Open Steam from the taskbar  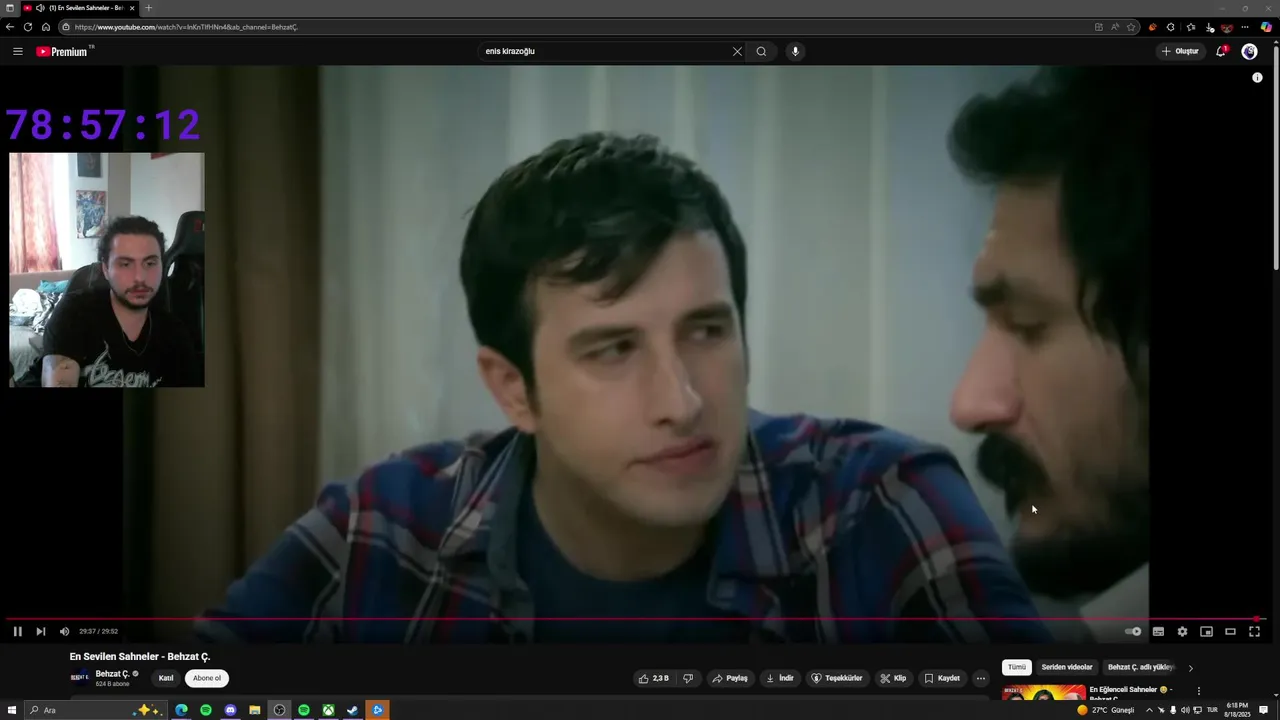(352, 710)
